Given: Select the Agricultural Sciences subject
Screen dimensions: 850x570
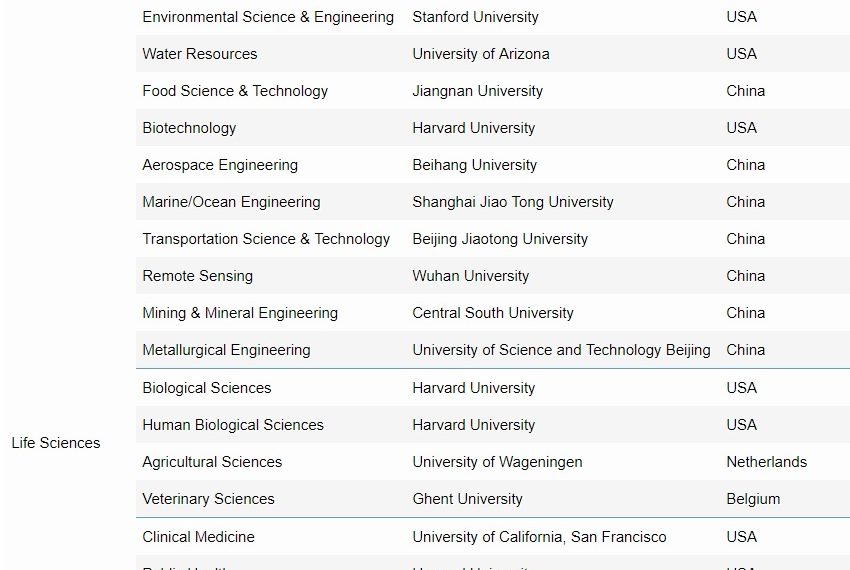Looking at the screenshot, I should point(212,462).
